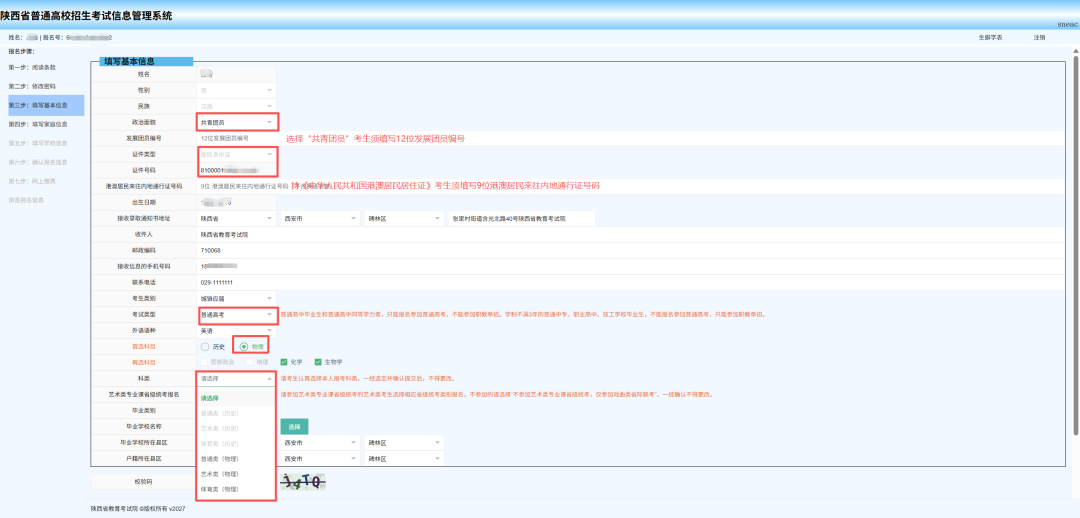Open the 碑林区 dropdown in 毕业学校所在县区 row

pyautogui.click(x=404, y=442)
